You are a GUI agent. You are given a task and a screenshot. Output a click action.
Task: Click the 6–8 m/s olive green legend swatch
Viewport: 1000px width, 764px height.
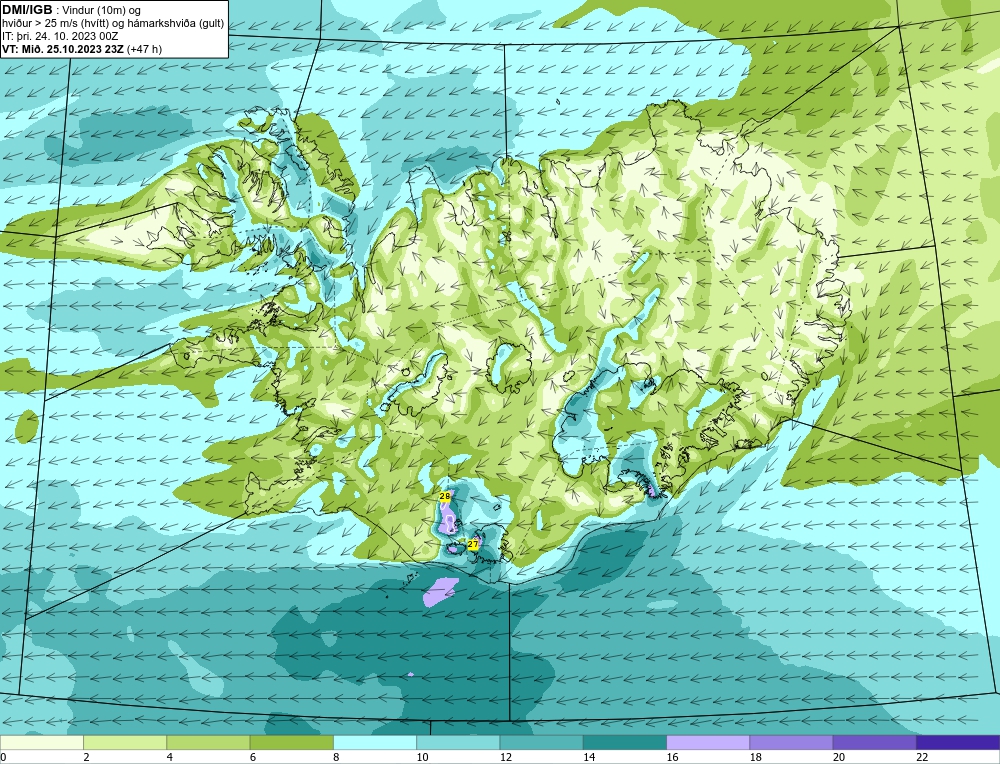pyautogui.click(x=291, y=742)
